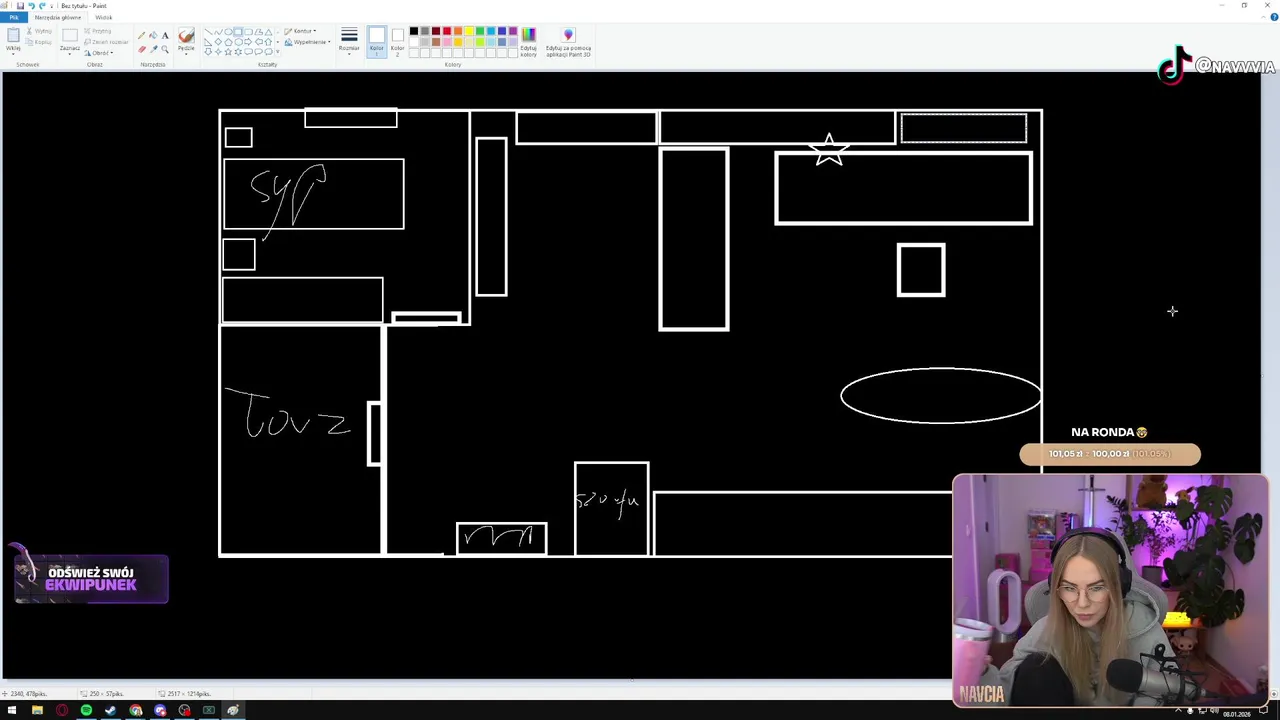Viewport: 1280px width, 720px height.
Task: Click the Wytnij cut button
Action: (39, 31)
